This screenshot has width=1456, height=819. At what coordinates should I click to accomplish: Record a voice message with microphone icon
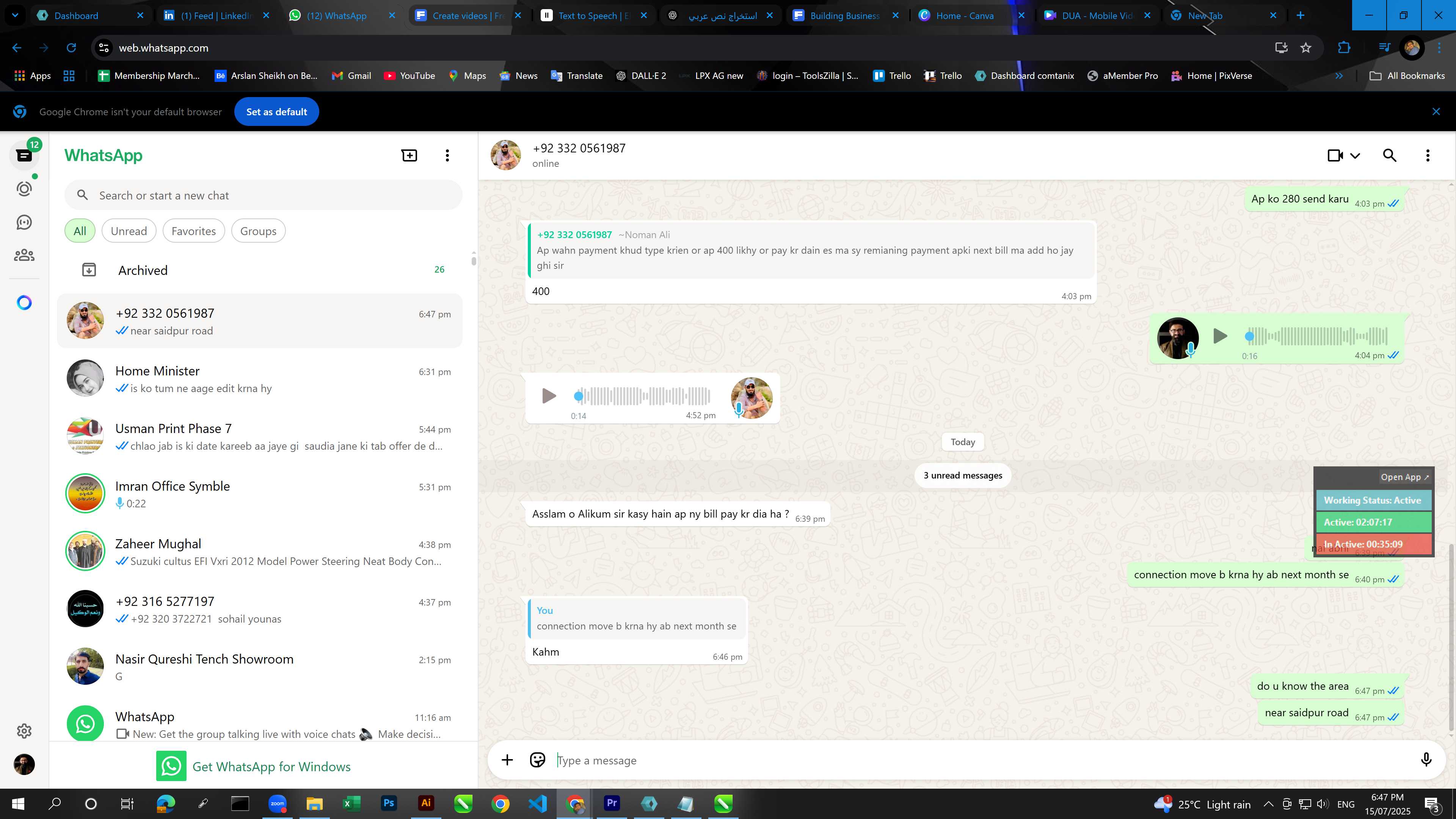click(x=1426, y=760)
